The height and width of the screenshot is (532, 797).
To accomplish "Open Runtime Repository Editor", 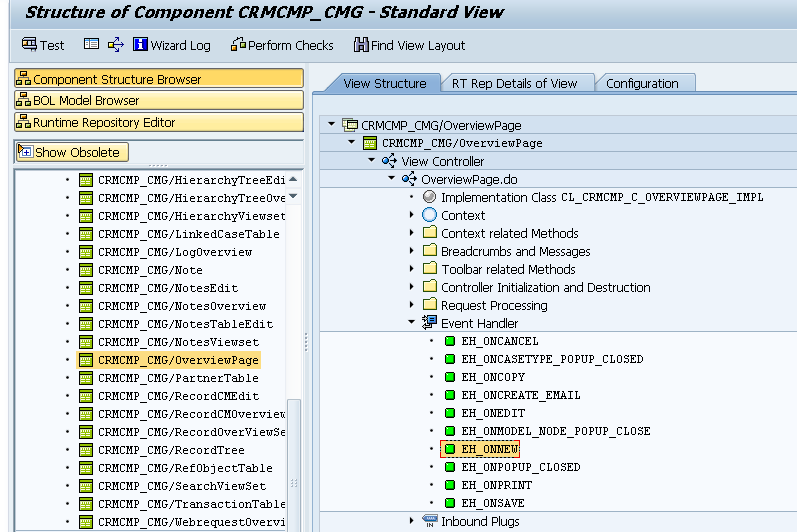I will pos(158,123).
